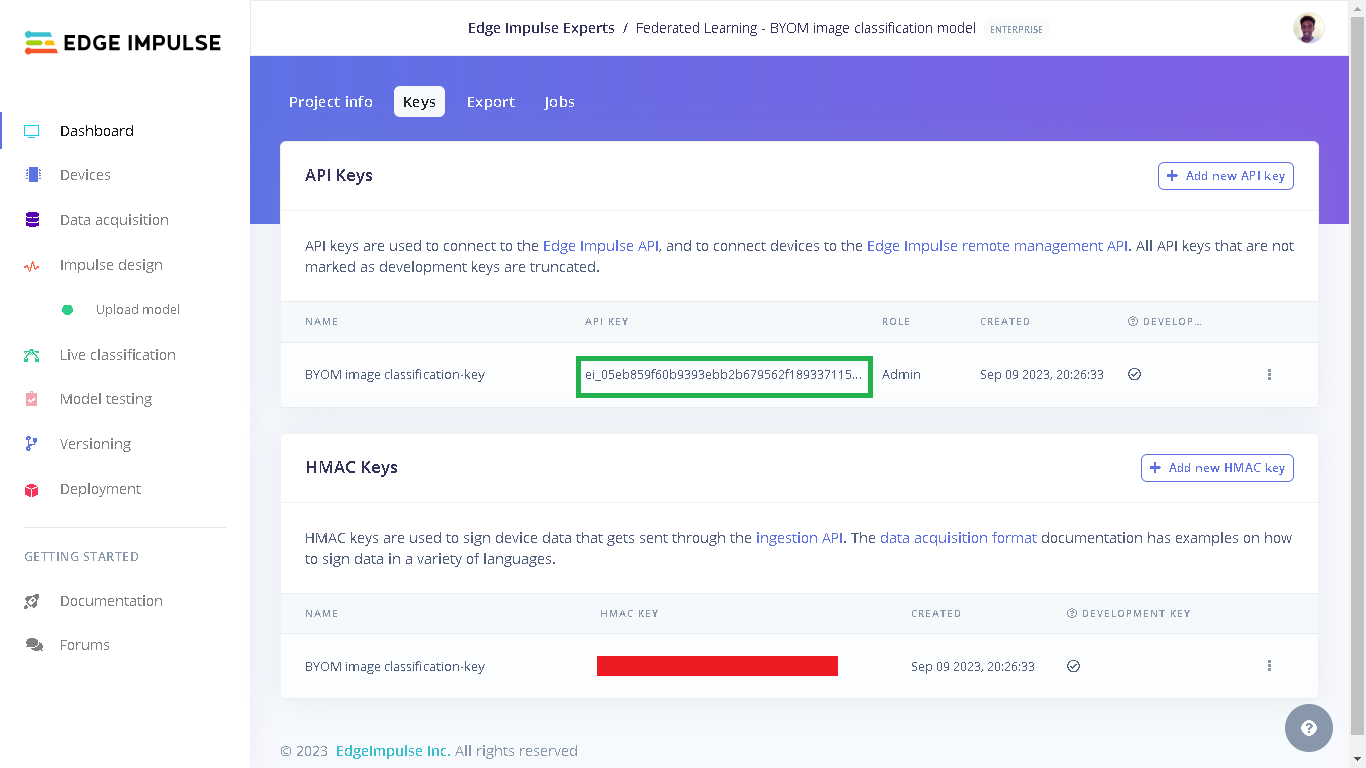1366x768 pixels.
Task: Open the user profile avatar
Action: tap(1308, 28)
